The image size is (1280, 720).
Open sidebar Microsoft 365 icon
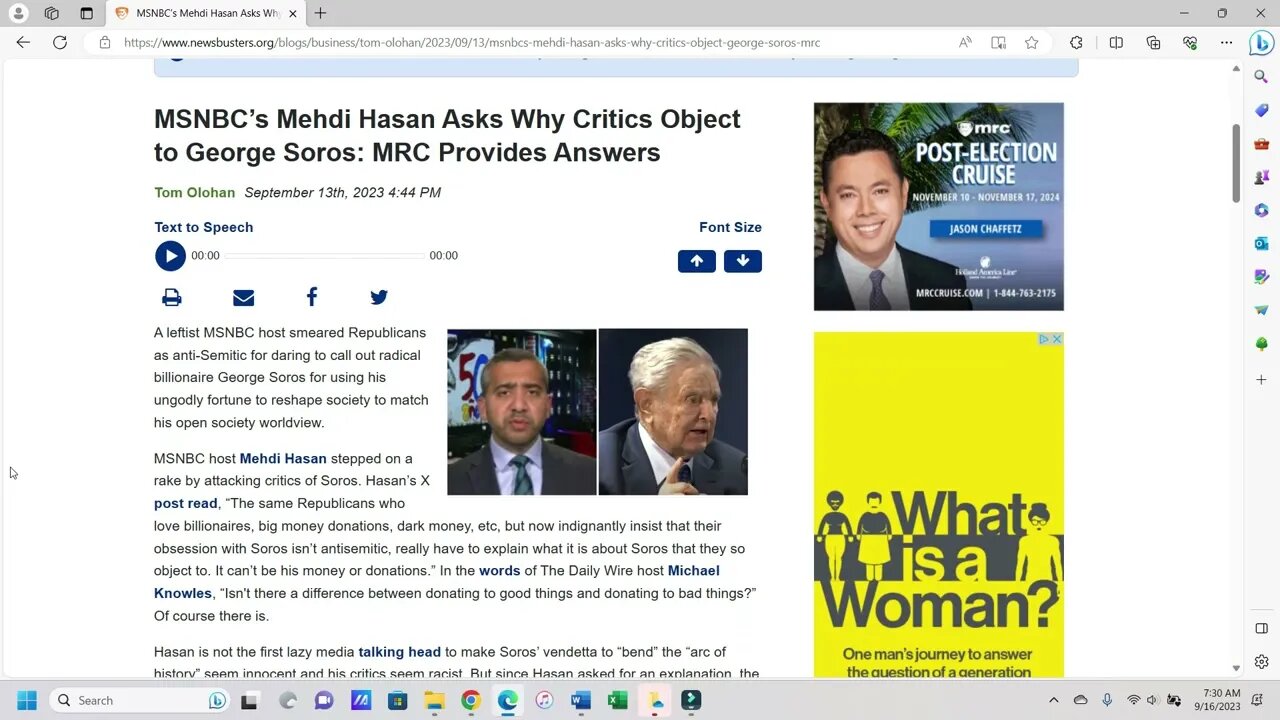pos(1261,210)
